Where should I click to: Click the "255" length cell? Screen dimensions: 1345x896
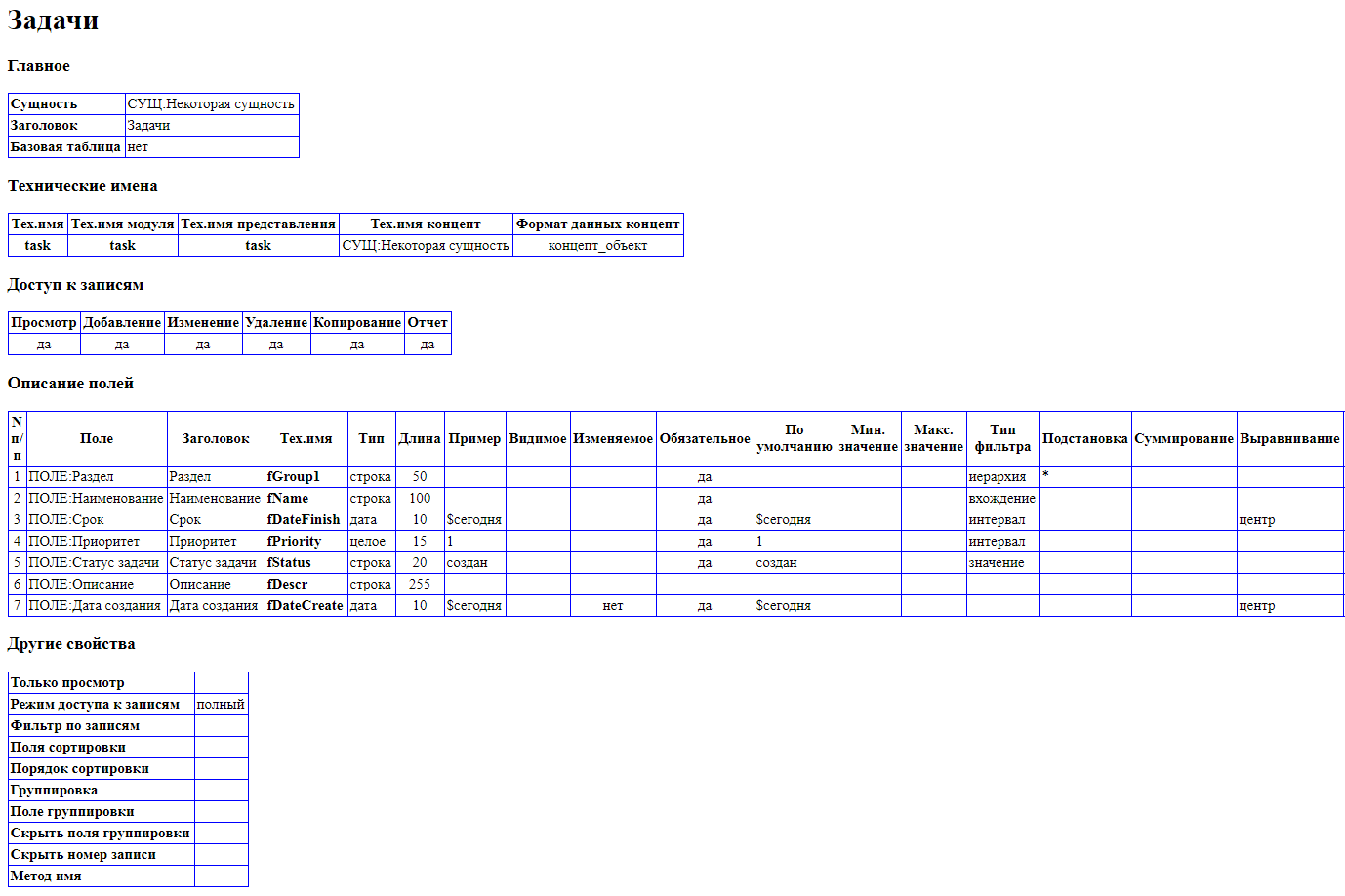click(420, 584)
